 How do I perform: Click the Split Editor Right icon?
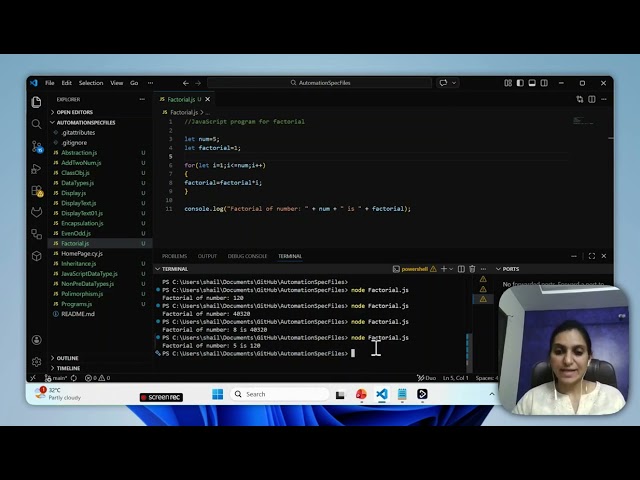(x=592, y=99)
